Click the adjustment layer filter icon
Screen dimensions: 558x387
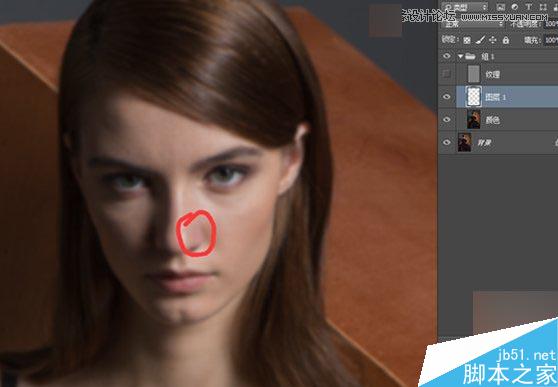[515, 7]
